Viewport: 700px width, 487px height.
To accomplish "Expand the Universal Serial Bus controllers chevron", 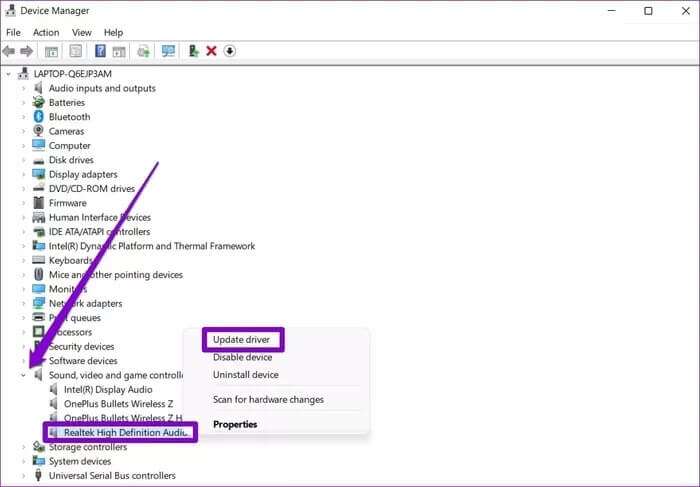I will 23,476.
